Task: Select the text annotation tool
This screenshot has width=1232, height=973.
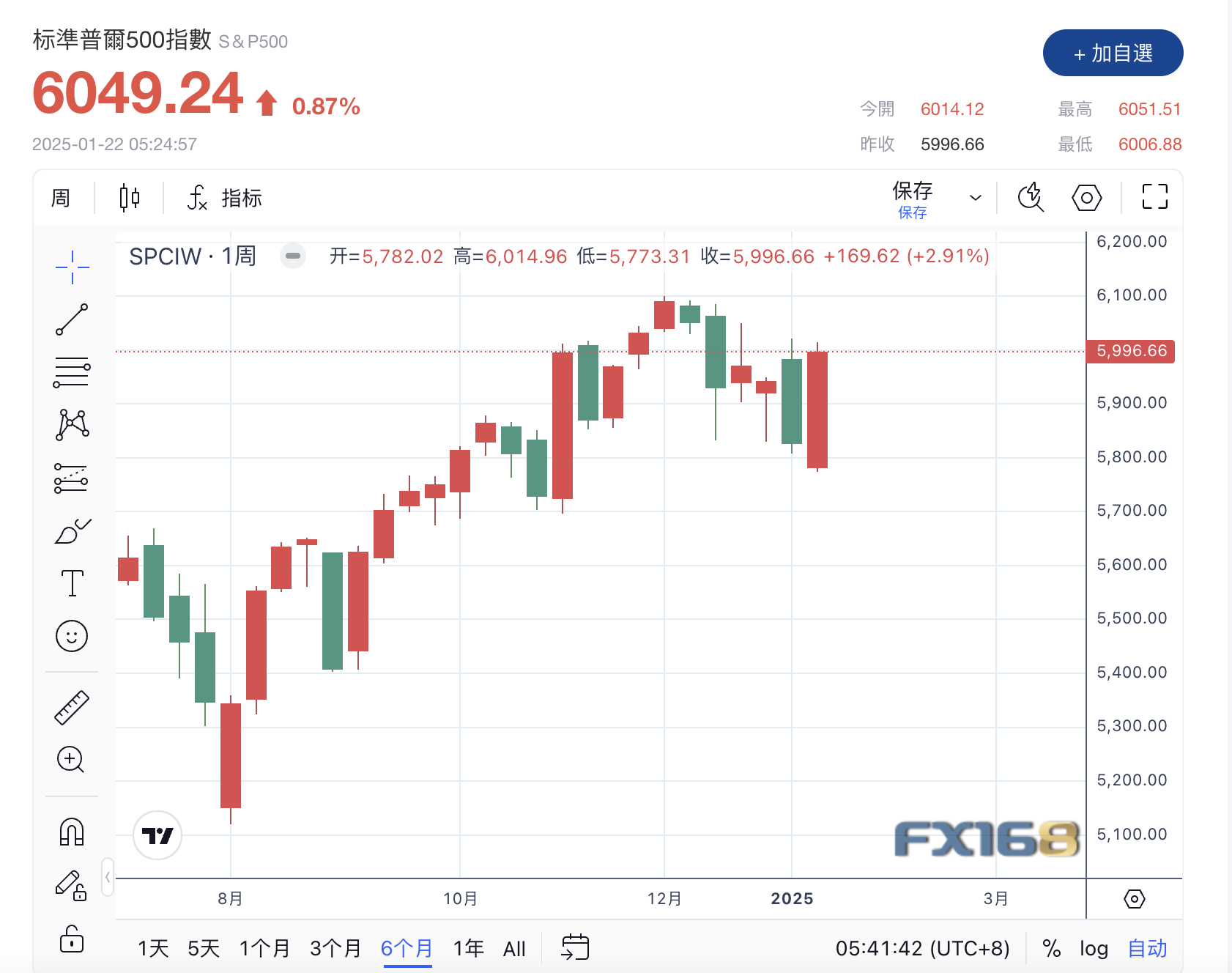Action: [x=72, y=583]
